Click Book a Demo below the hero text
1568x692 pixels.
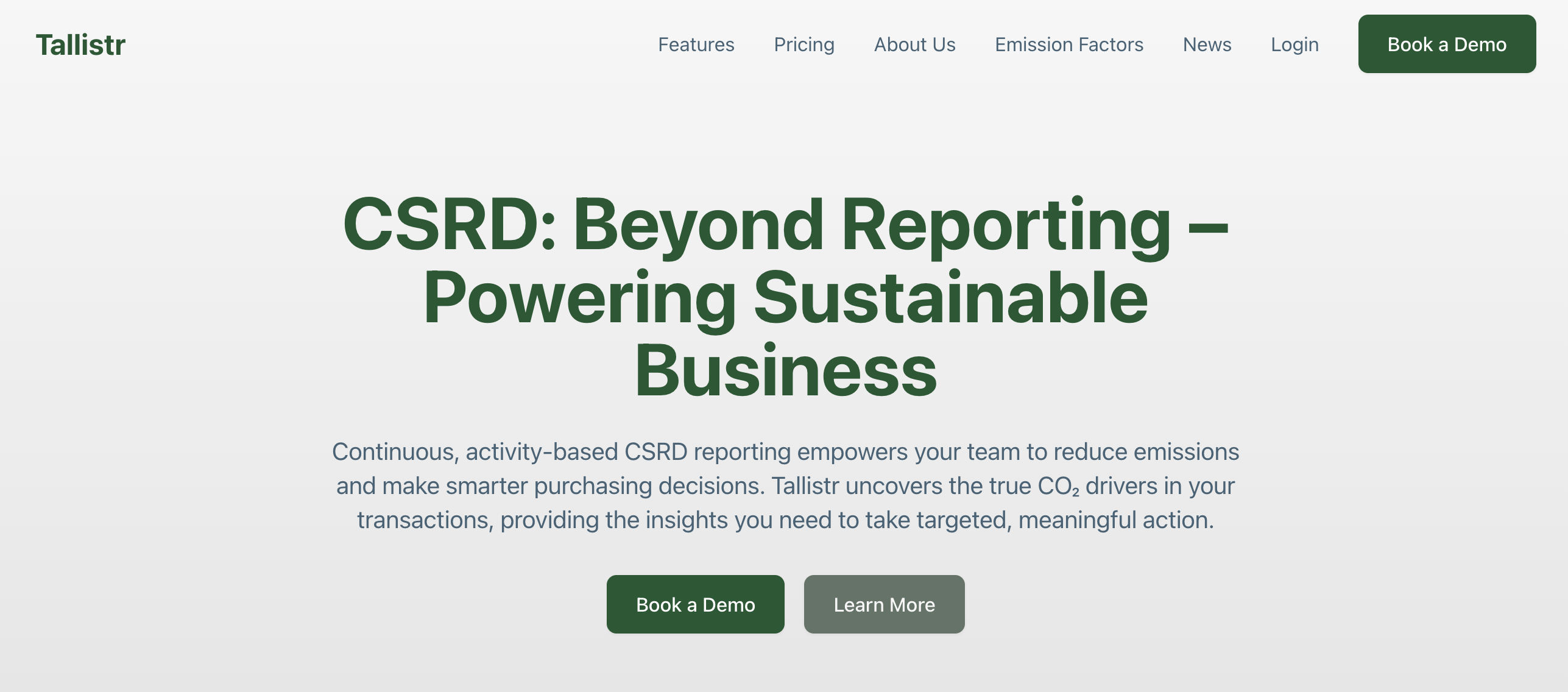point(694,604)
